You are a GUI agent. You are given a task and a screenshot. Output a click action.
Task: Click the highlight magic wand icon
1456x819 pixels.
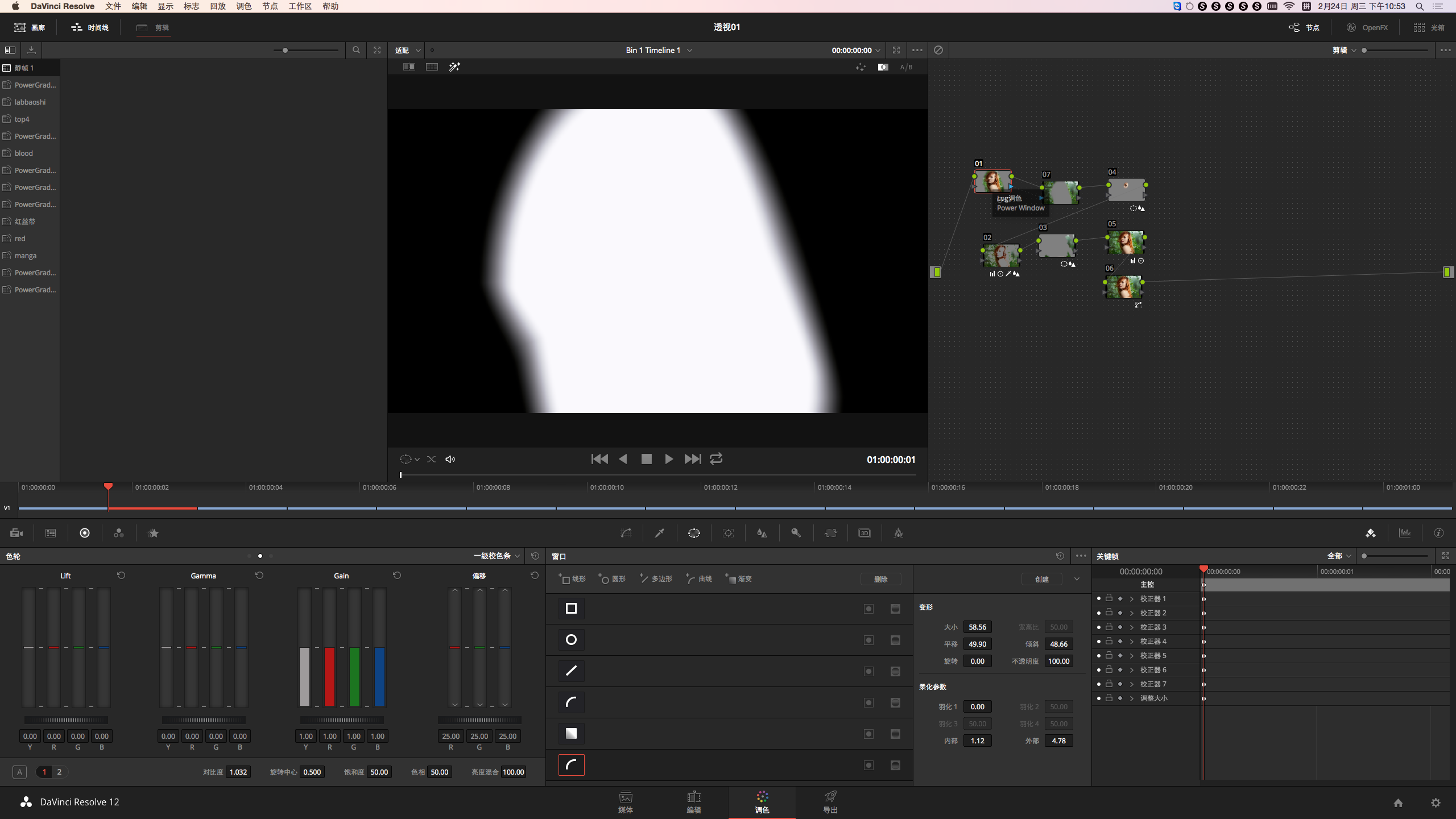pos(454,67)
